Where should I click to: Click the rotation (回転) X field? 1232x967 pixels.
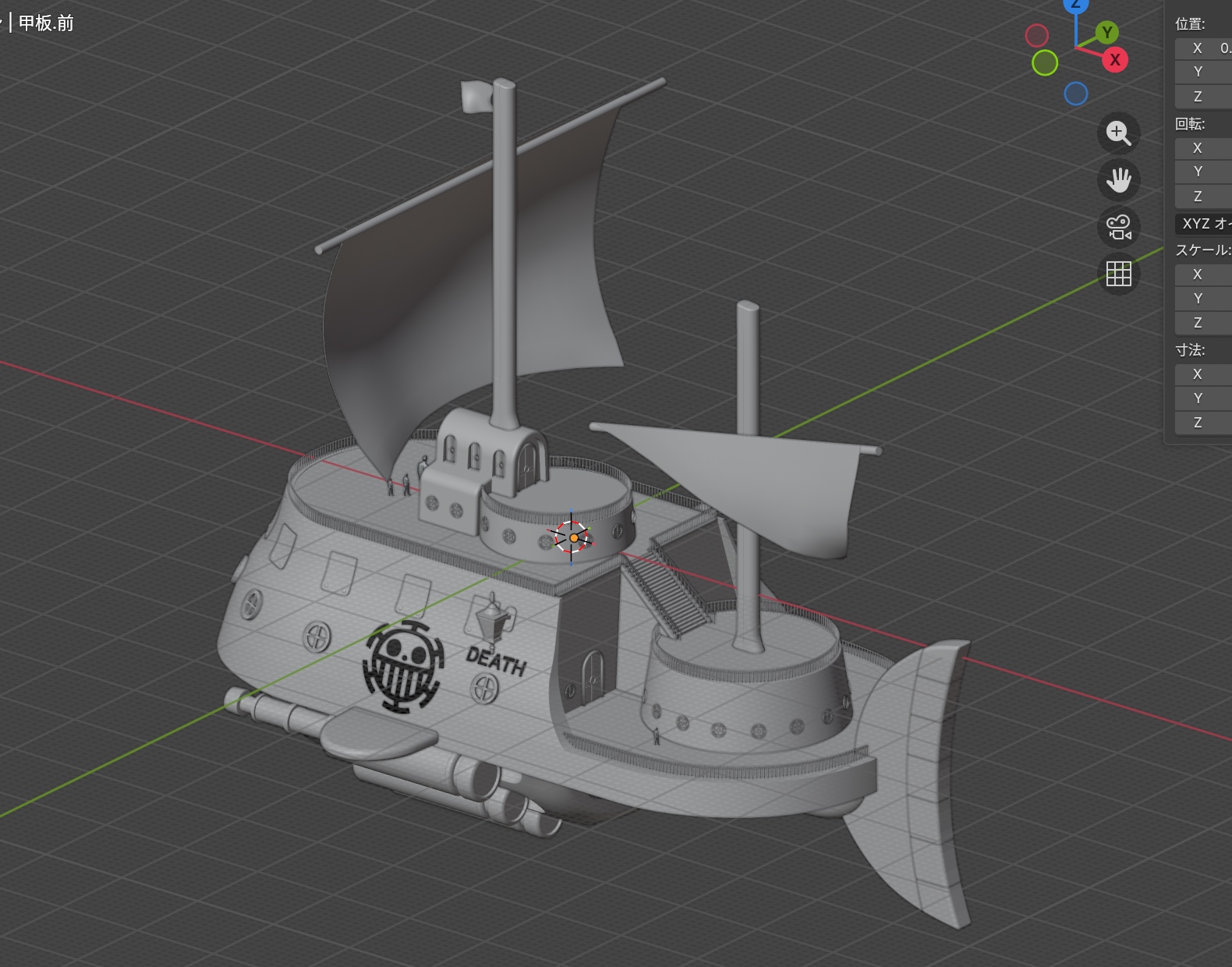click(x=1204, y=148)
